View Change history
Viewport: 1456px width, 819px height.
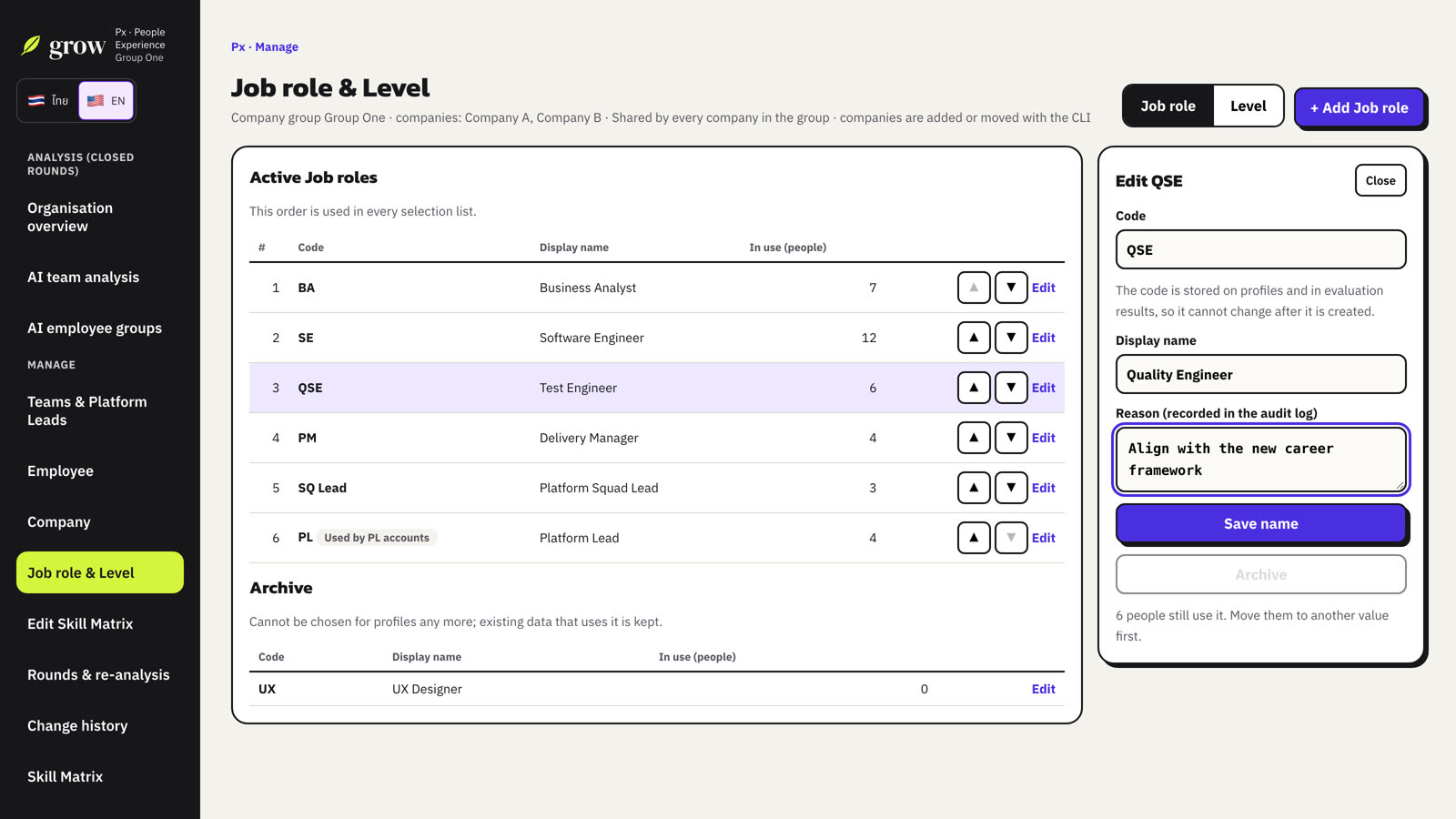(x=100, y=726)
